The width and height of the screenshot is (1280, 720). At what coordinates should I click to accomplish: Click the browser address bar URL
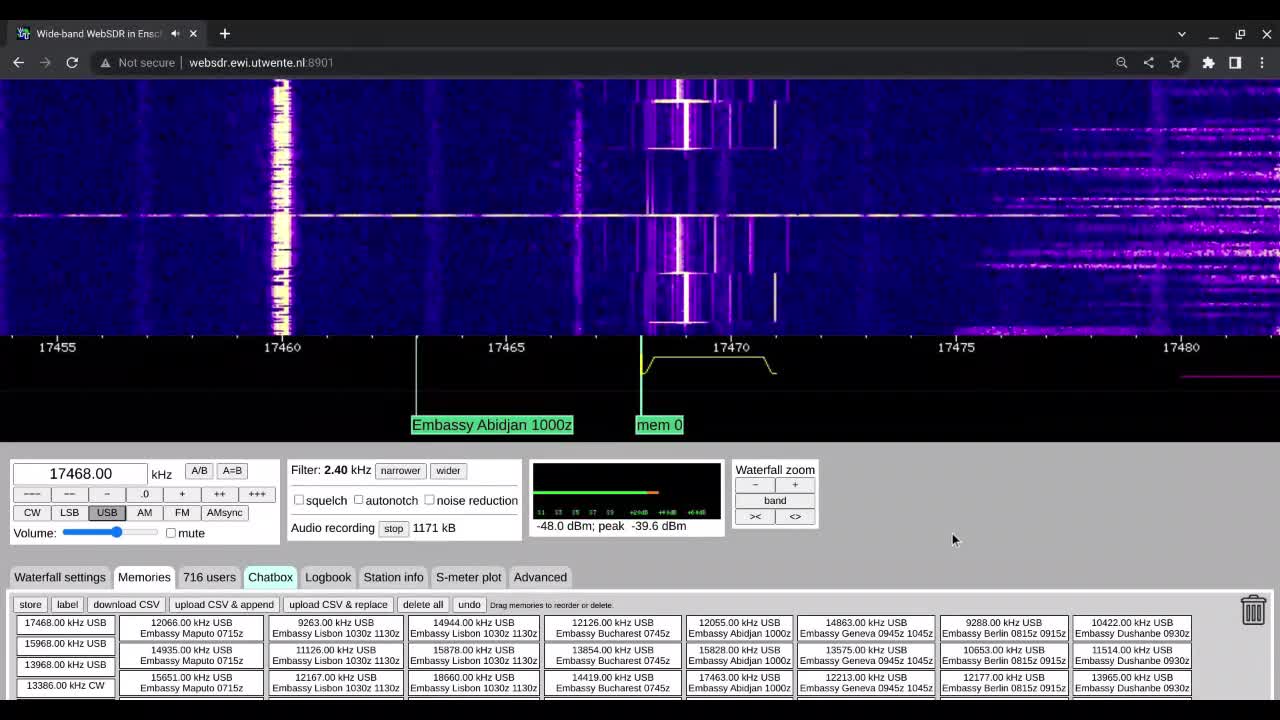click(x=261, y=62)
